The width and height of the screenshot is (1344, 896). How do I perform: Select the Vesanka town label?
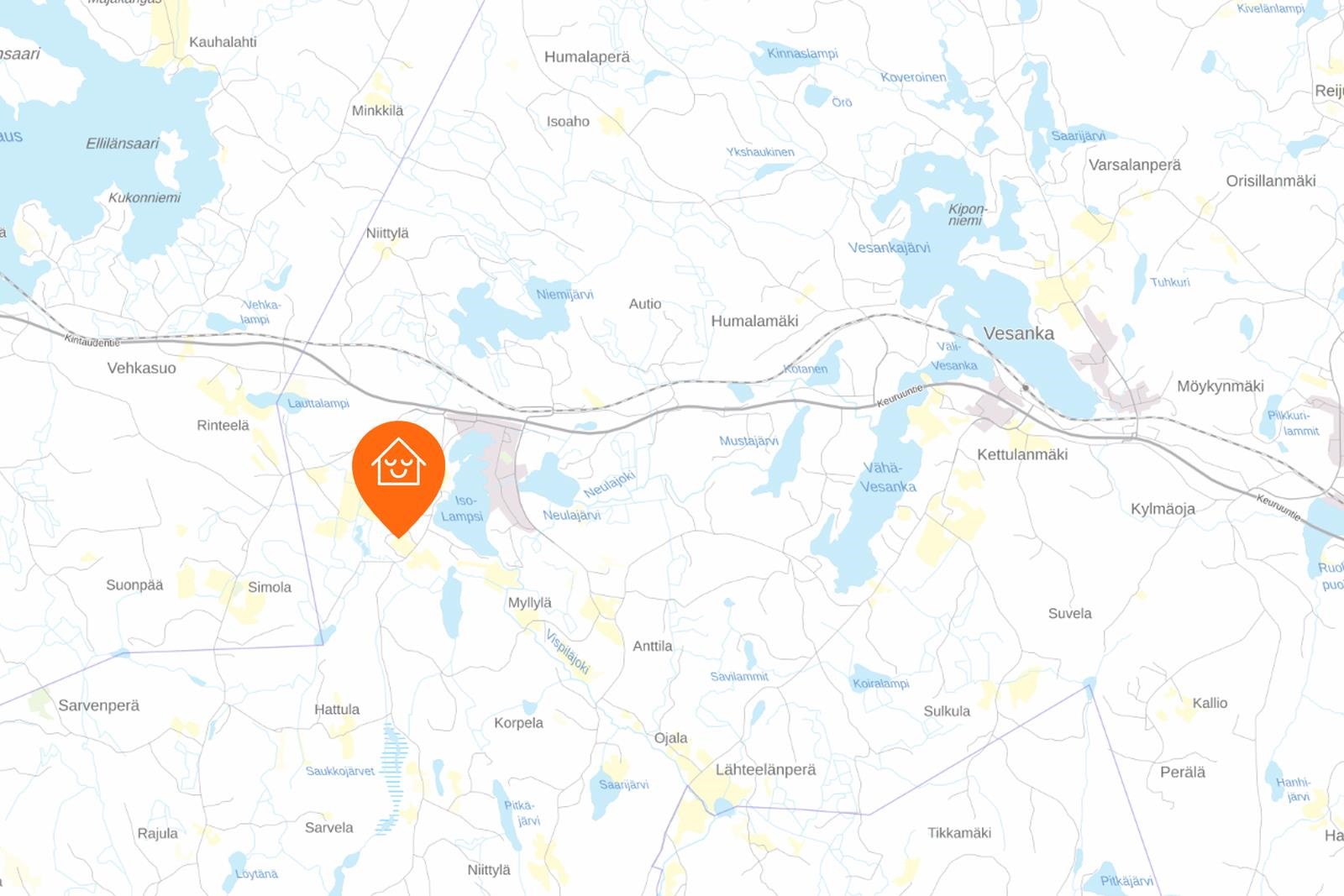pos(1018,333)
